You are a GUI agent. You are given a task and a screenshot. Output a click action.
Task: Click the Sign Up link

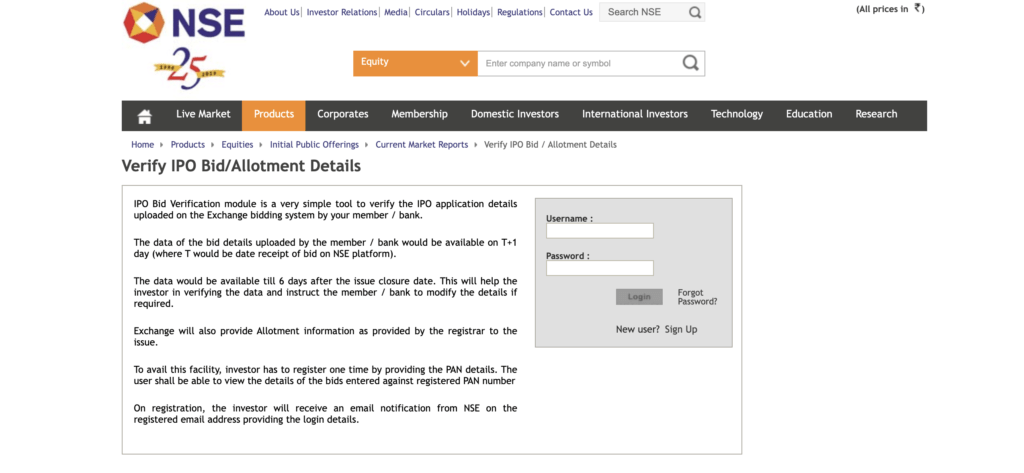point(681,329)
